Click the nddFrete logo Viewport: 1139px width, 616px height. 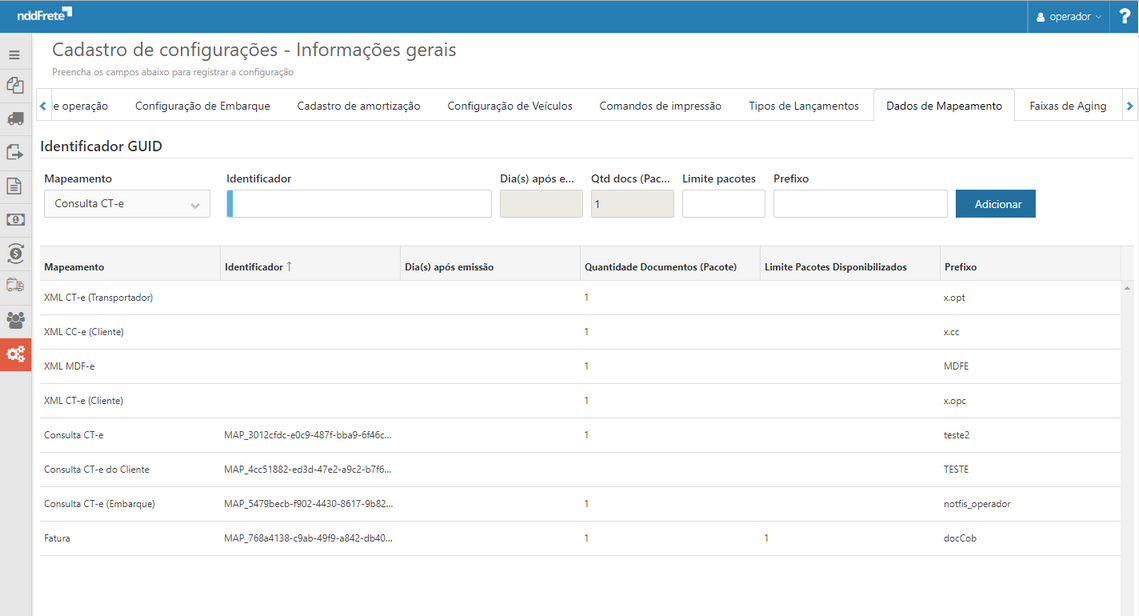pyautogui.click(x=45, y=14)
